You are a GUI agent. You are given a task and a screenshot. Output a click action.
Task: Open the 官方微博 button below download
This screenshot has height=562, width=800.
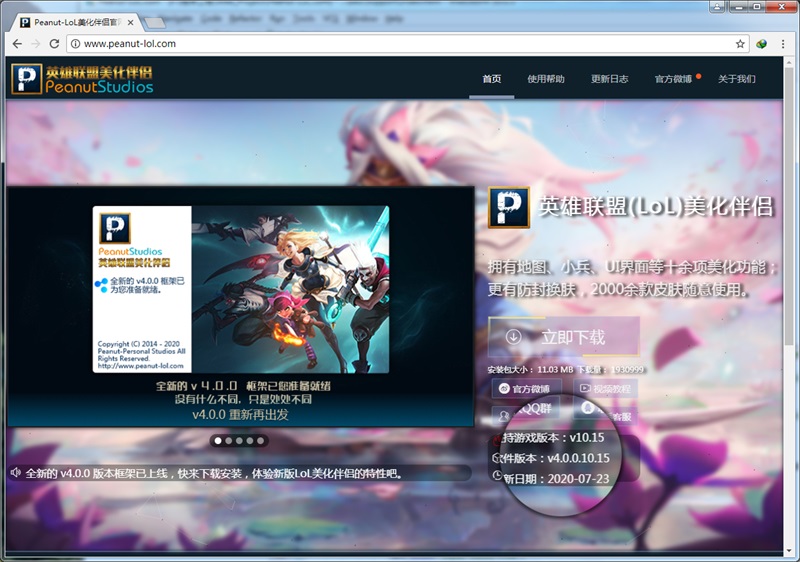[x=527, y=389]
